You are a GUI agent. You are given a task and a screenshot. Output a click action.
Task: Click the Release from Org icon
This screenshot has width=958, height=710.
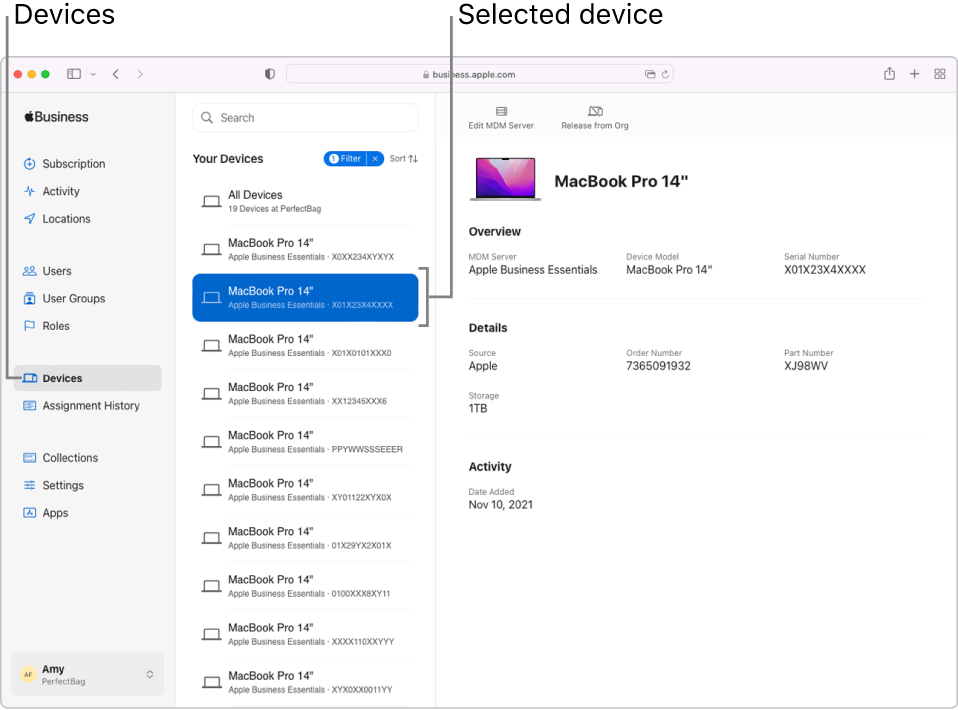click(x=595, y=112)
